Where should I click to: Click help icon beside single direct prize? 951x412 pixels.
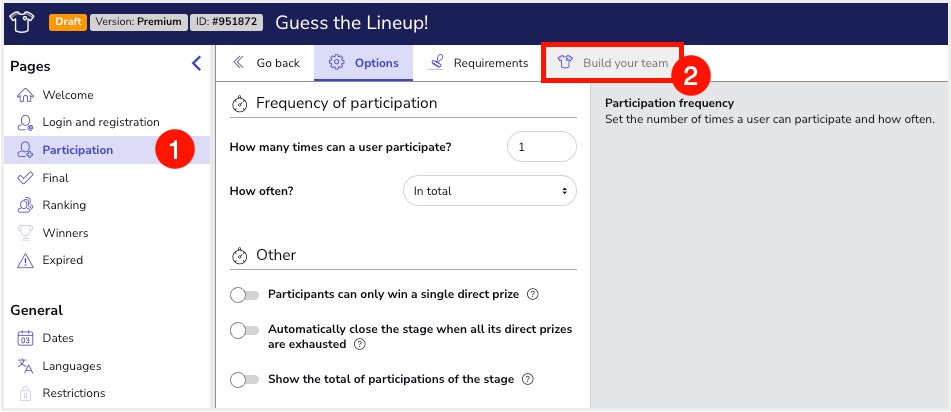click(x=533, y=294)
